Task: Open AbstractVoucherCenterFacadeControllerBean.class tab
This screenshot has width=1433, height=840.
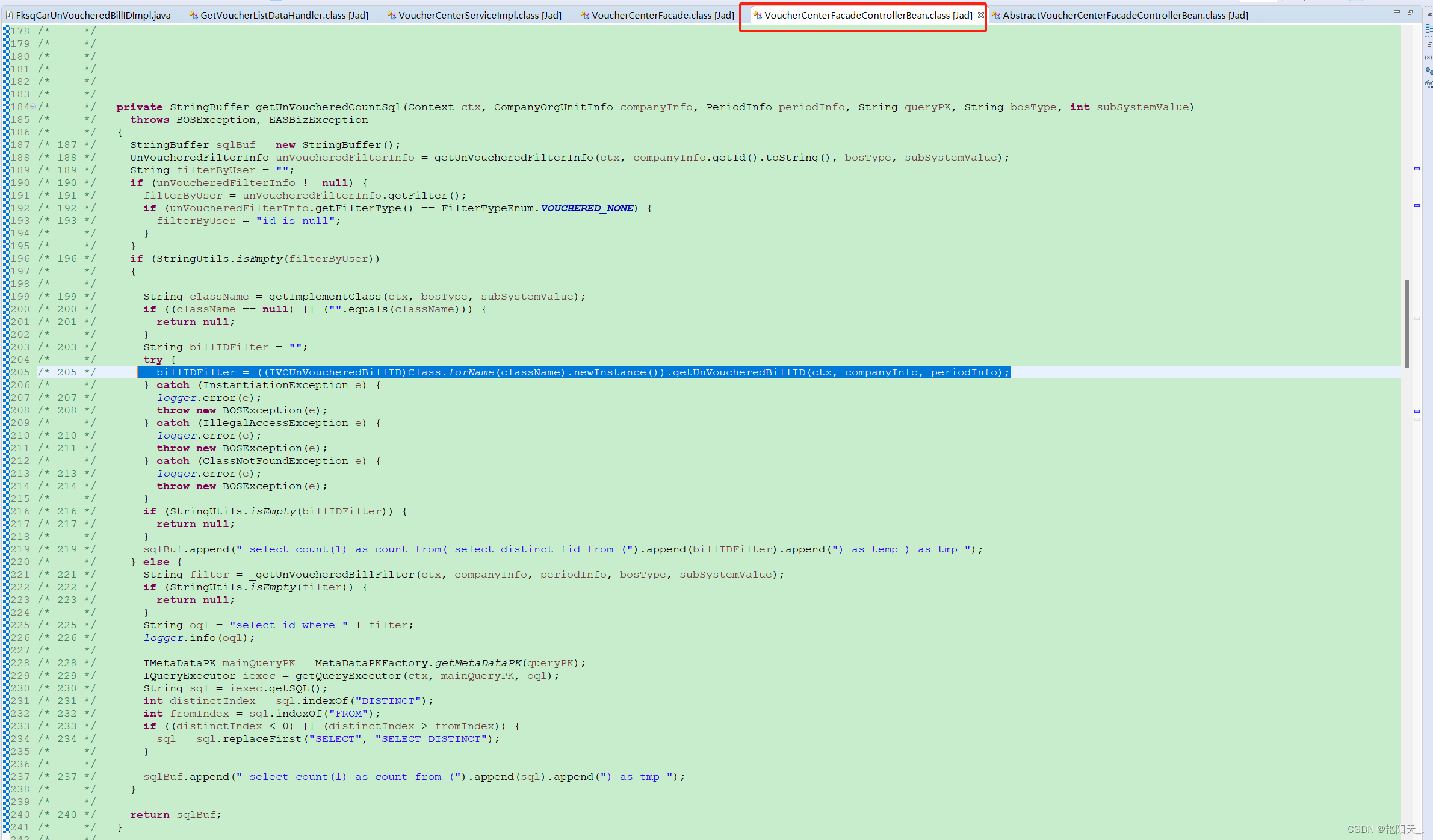Action: tap(1120, 15)
